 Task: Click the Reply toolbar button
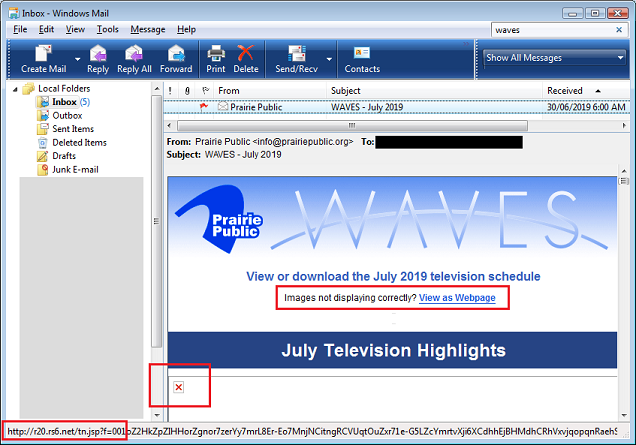[98, 59]
